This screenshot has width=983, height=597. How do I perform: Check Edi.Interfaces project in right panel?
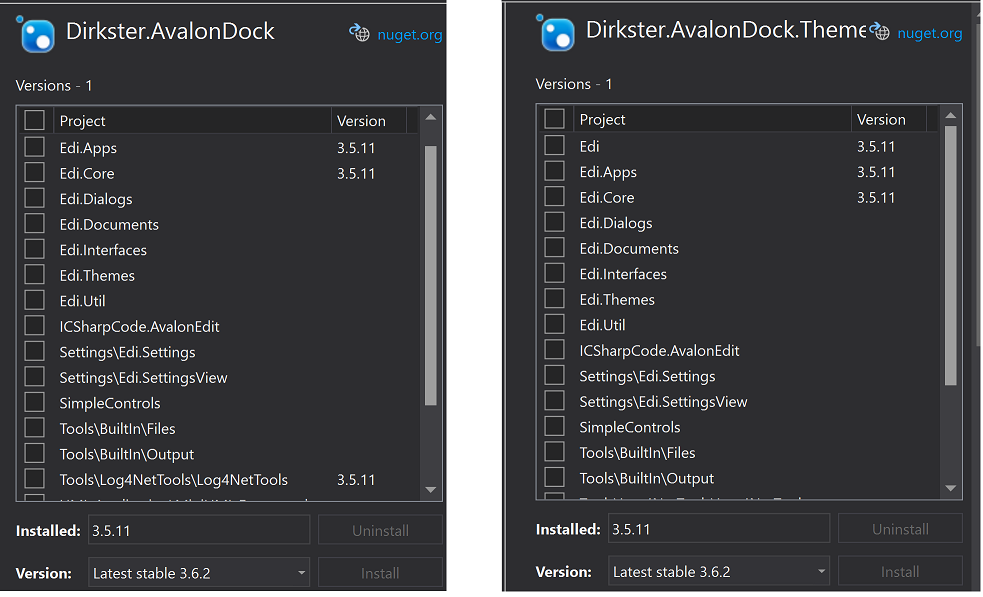[554, 273]
